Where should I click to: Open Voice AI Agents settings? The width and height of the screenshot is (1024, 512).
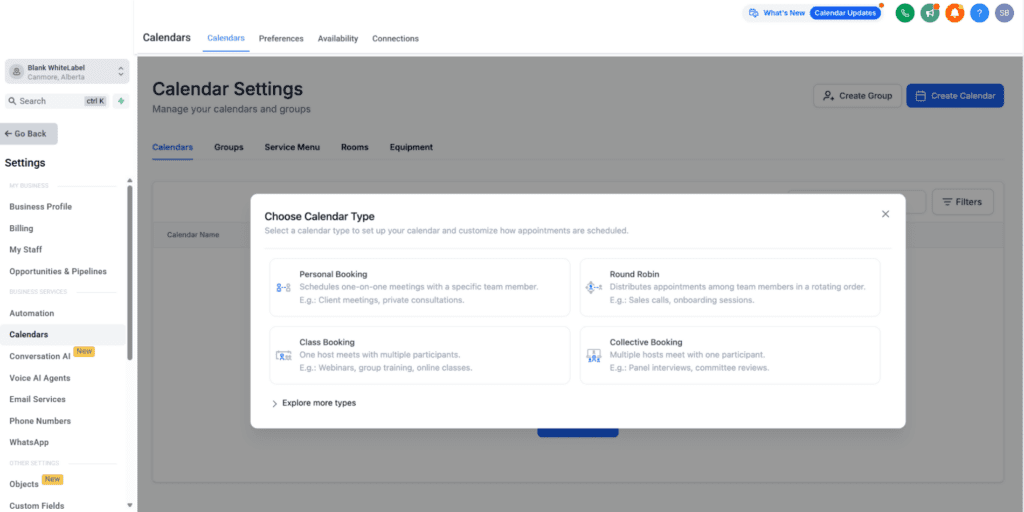pyautogui.click(x=40, y=378)
